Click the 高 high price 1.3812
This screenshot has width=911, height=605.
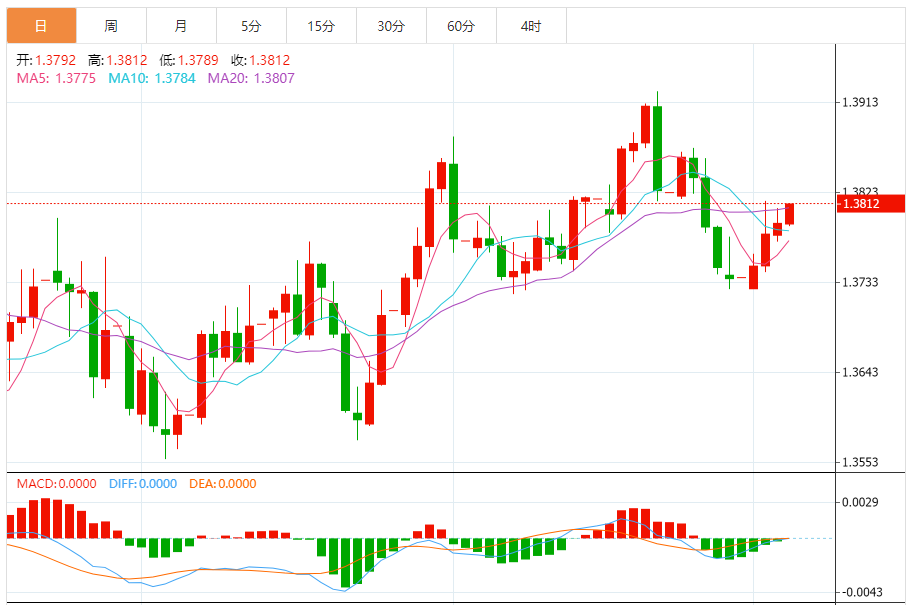118,60
